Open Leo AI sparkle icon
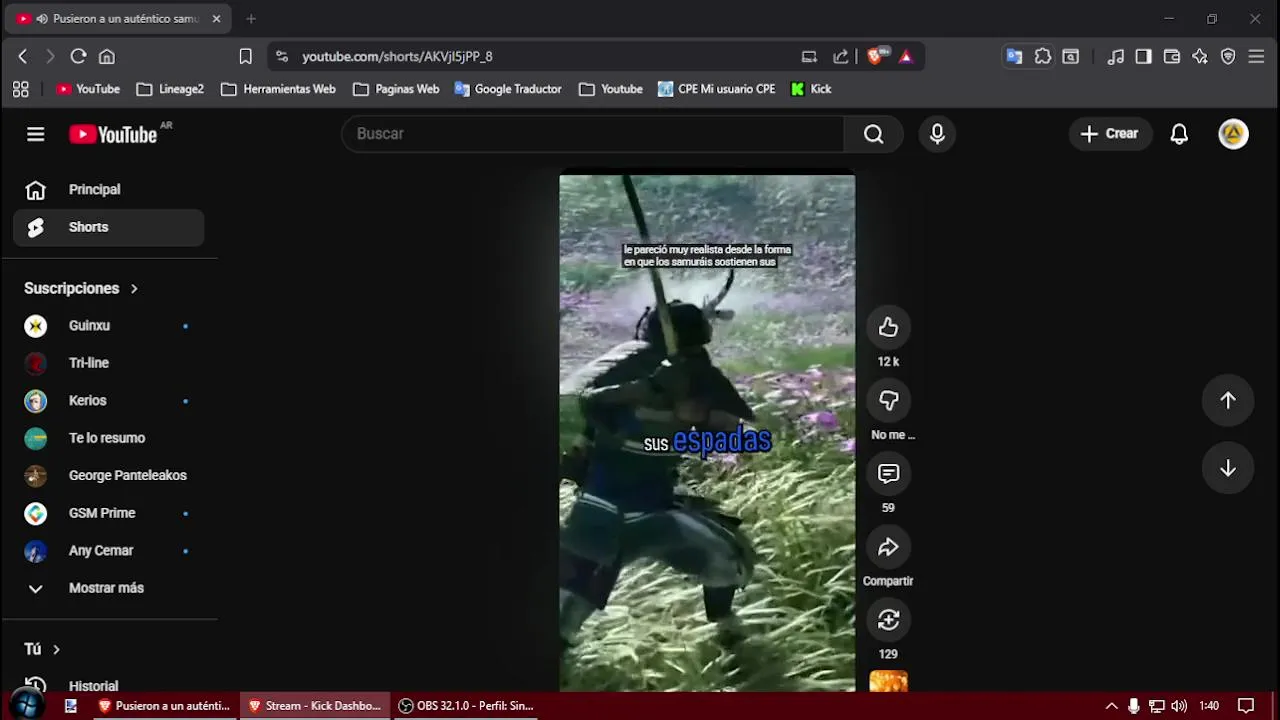 tap(1200, 57)
